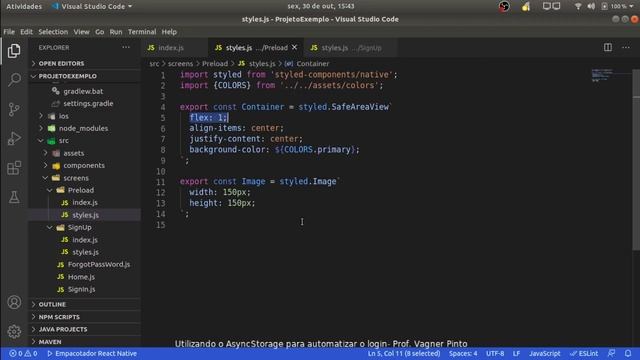Click the battery 100% indicator
This screenshot has width=640, height=360.
(x=614, y=6)
